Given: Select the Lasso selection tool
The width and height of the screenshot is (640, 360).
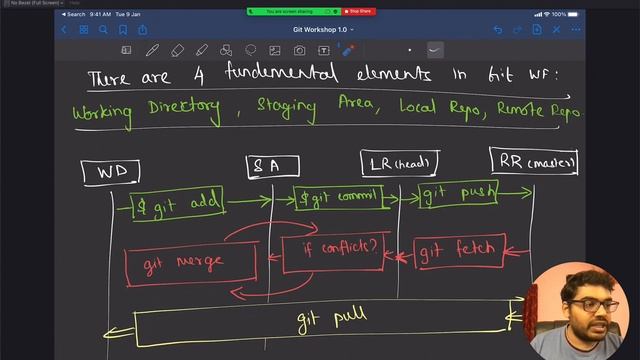Looking at the screenshot, I should click(251, 50).
